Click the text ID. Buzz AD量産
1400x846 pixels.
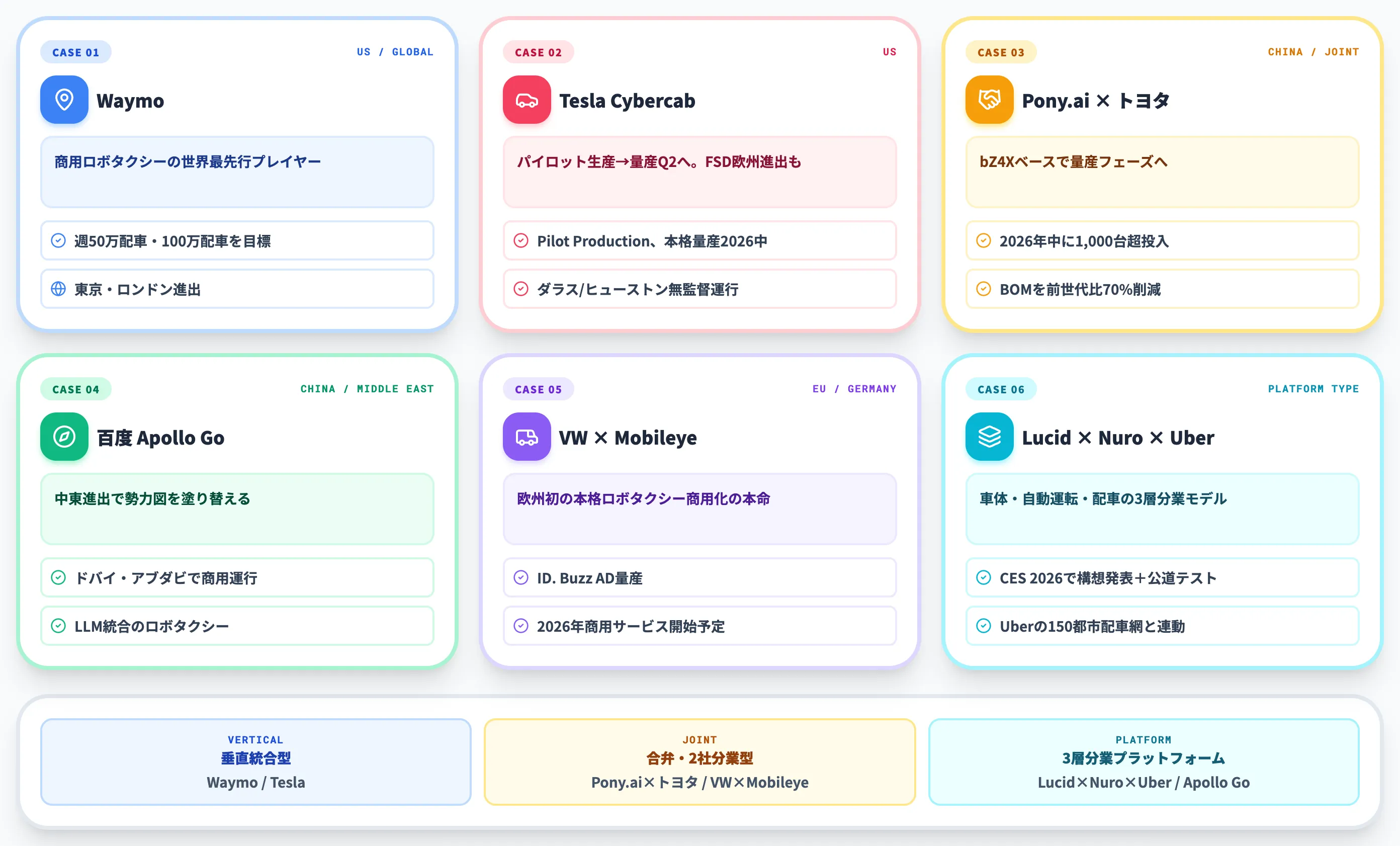[x=589, y=578]
